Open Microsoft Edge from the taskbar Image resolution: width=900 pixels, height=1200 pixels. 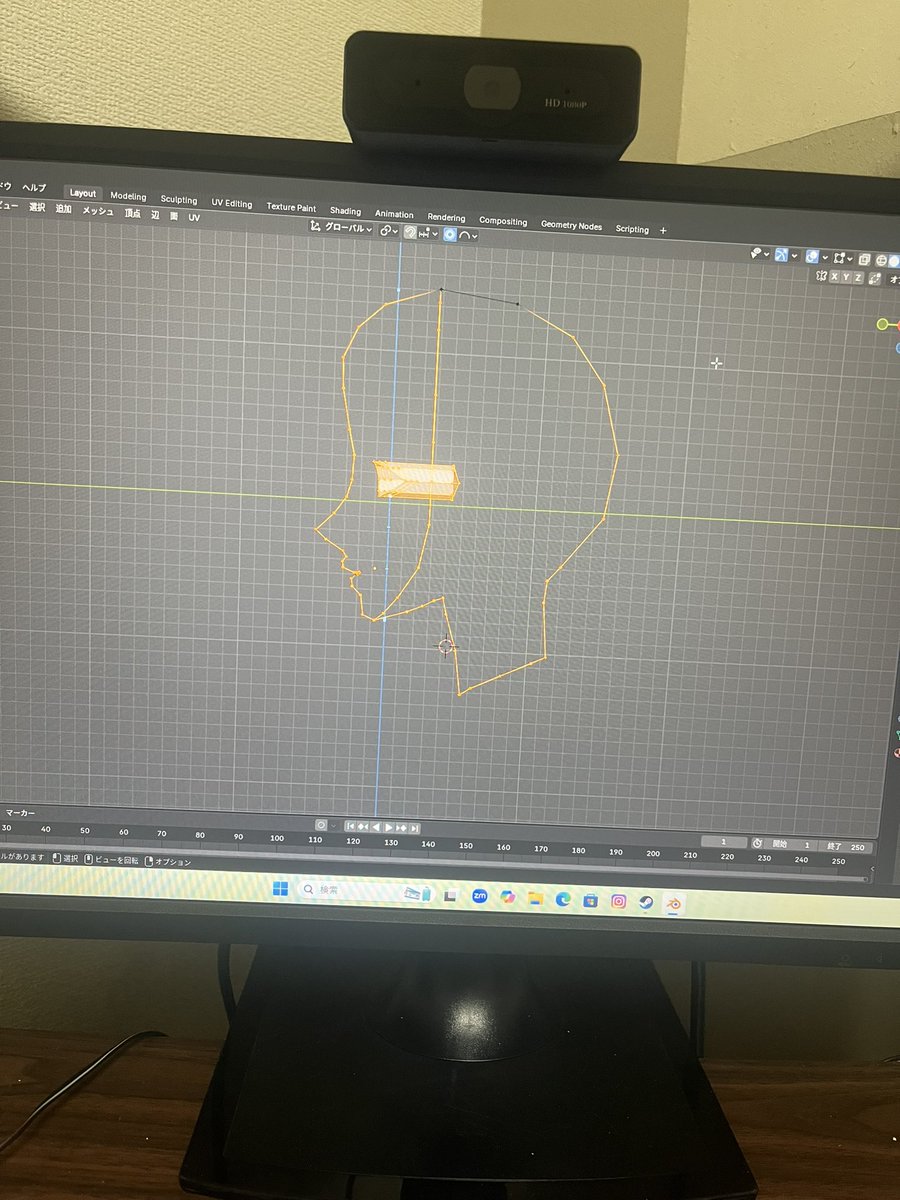click(x=563, y=899)
